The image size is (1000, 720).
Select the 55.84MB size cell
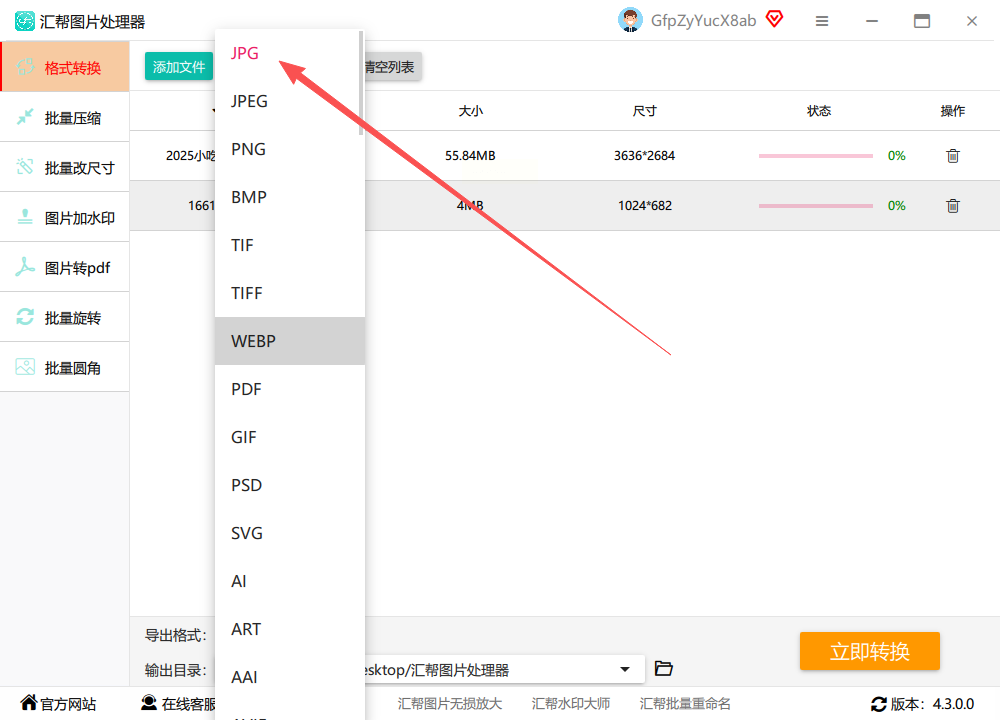[x=470, y=156]
